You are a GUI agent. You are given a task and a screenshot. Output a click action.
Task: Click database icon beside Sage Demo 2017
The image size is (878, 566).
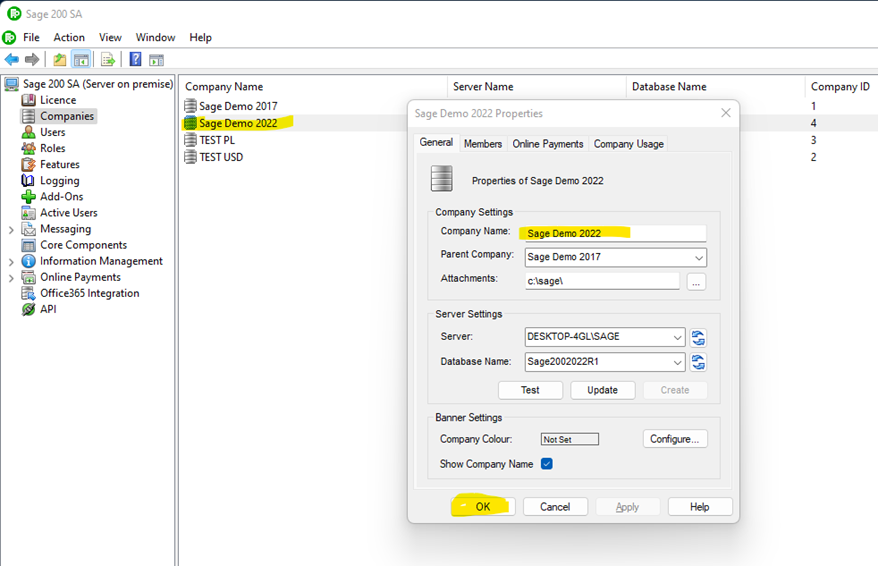click(190, 106)
